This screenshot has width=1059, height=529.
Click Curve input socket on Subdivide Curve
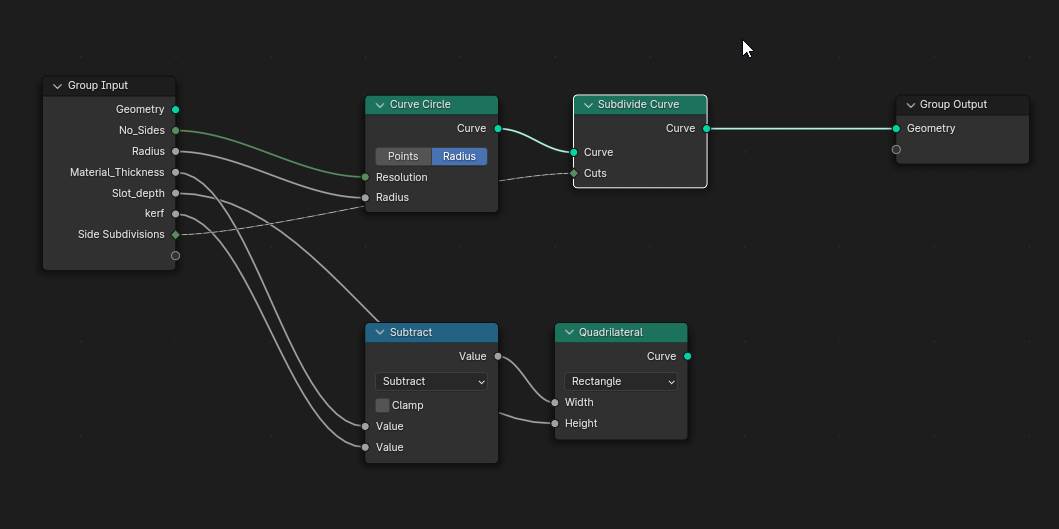(x=573, y=152)
